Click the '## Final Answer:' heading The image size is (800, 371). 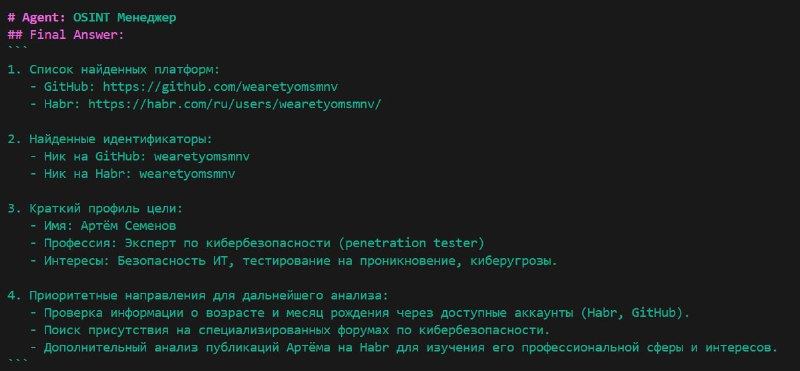[66, 35]
